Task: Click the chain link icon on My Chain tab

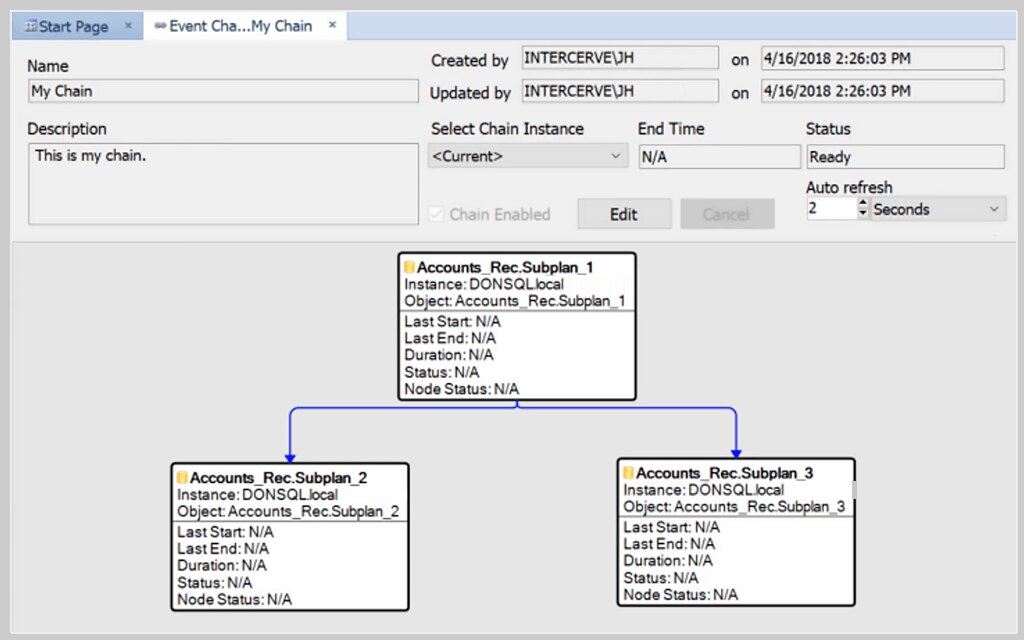Action: click(x=159, y=26)
